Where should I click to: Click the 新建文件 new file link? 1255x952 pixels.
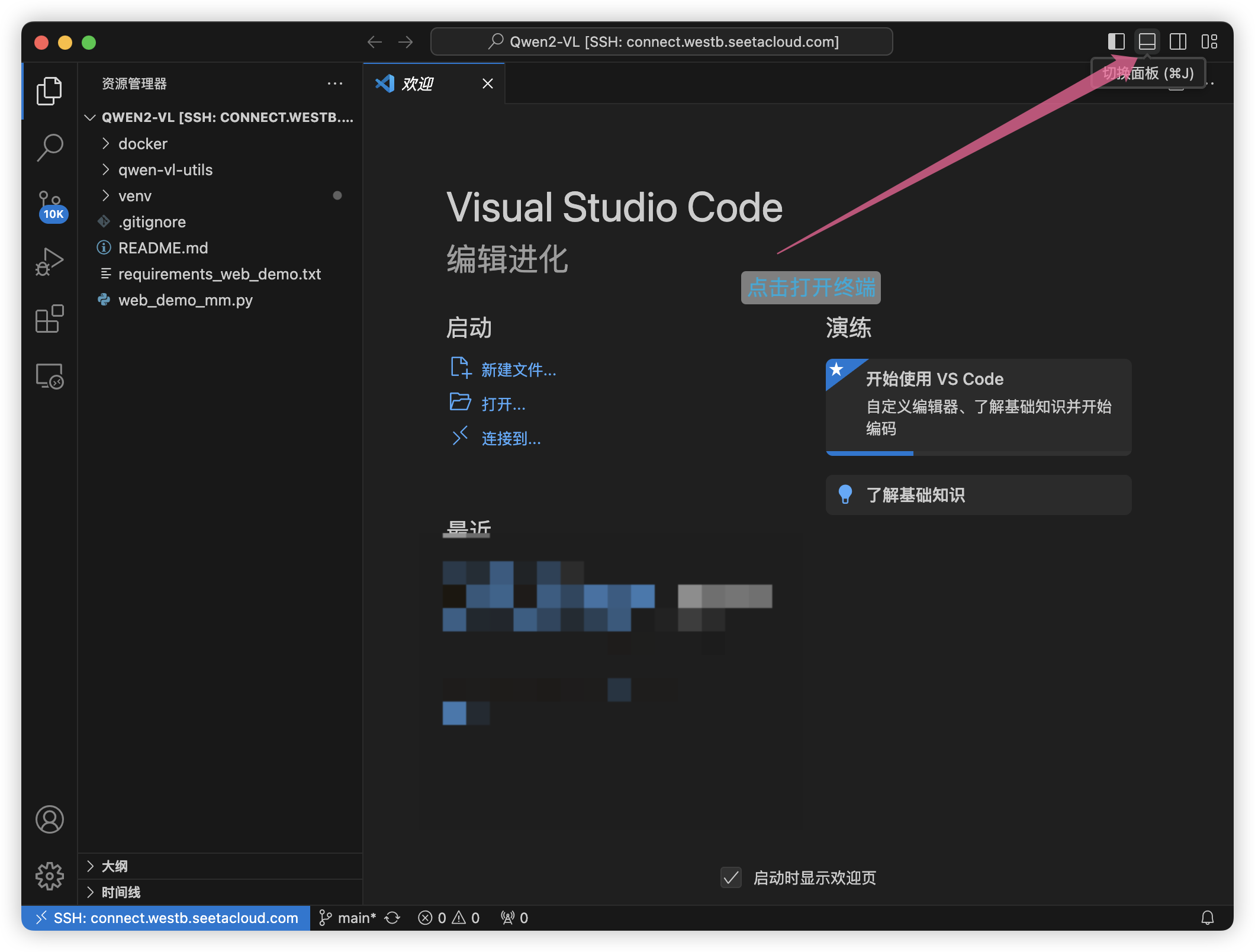point(518,370)
